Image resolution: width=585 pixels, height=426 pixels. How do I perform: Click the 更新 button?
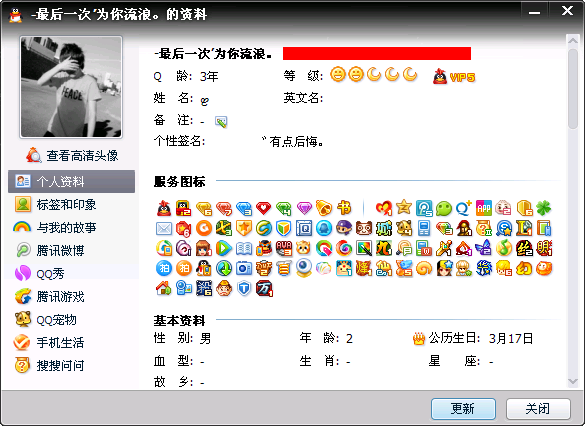pos(463,409)
